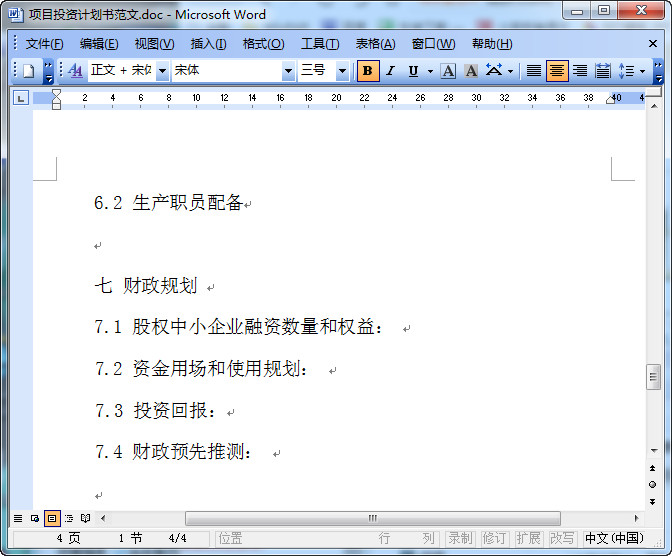The width and height of the screenshot is (672, 556).
Task: Click the style name field 正文 + 宋体
Action: pos(122,70)
